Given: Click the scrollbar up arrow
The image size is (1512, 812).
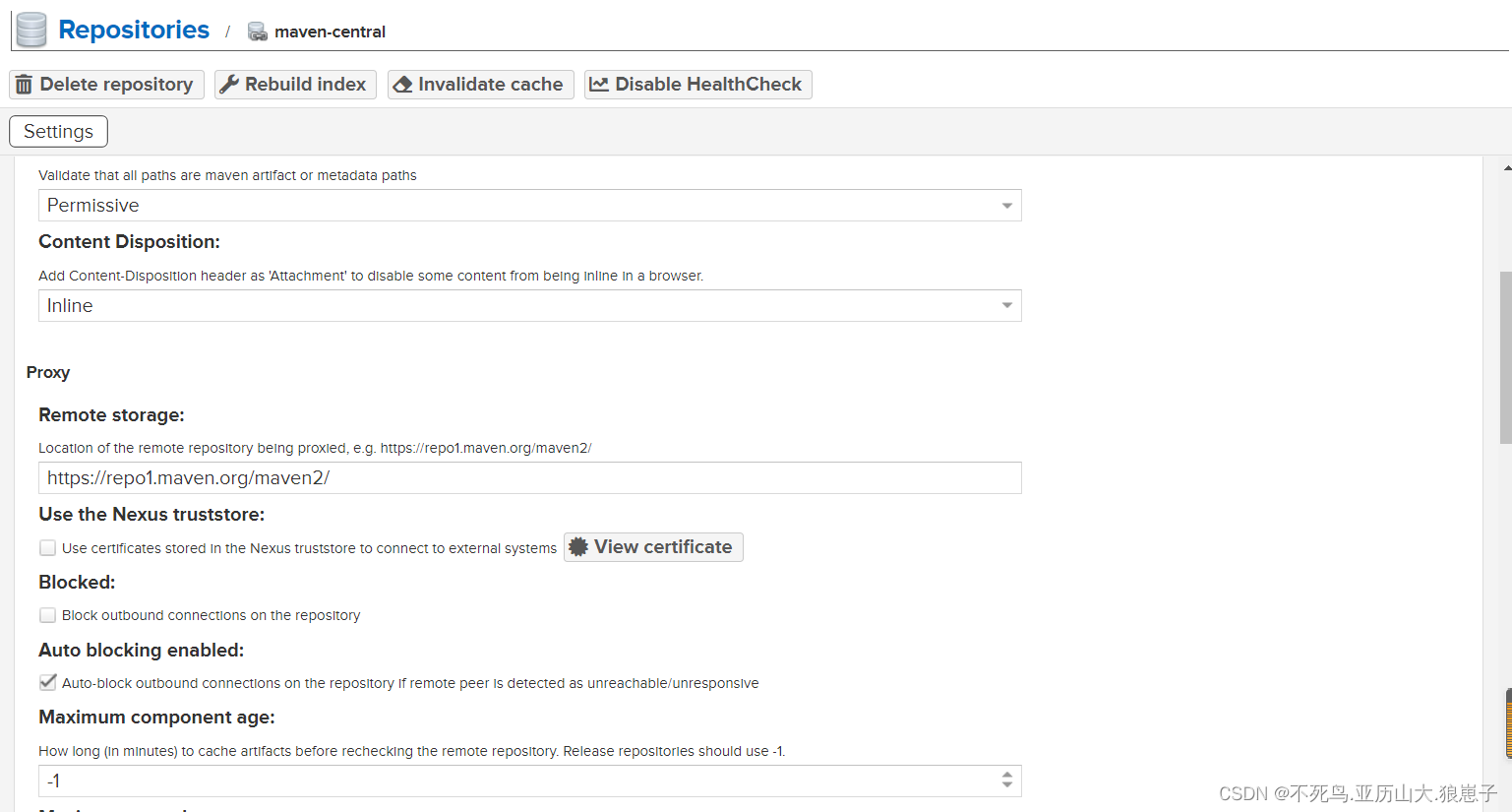Looking at the screenshot, I should coord(1507,167).
